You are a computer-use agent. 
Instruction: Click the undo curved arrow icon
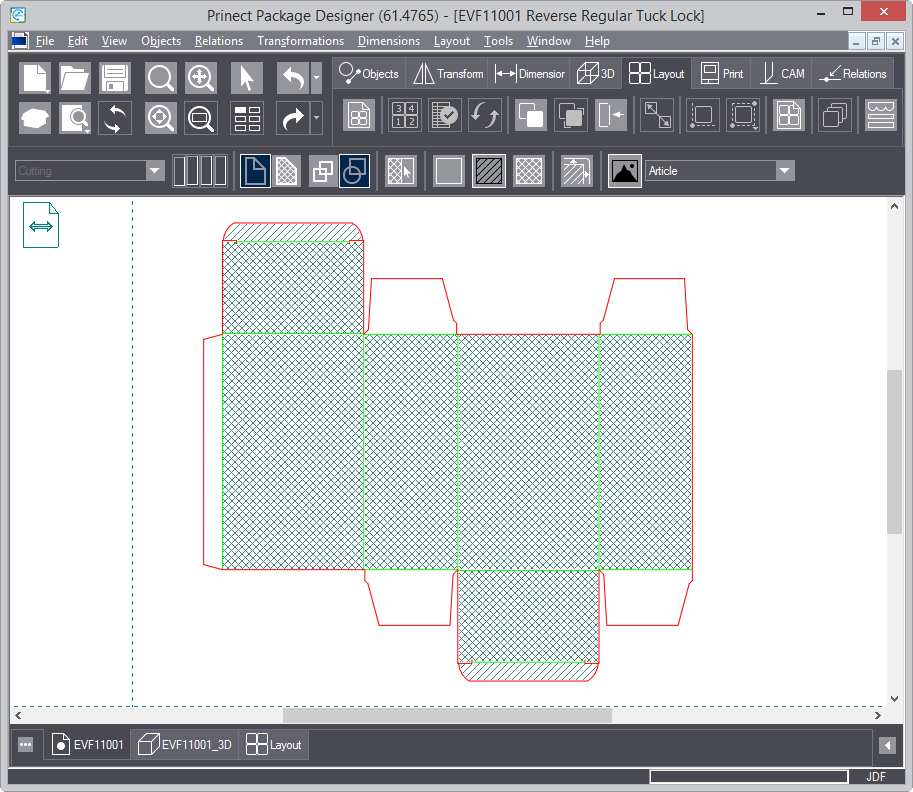click(292, 78)
